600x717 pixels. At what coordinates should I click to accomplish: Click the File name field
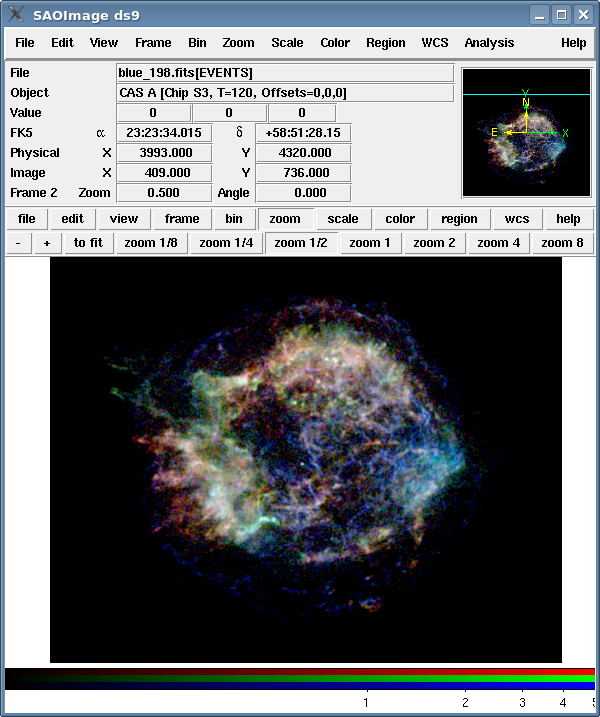285,73
